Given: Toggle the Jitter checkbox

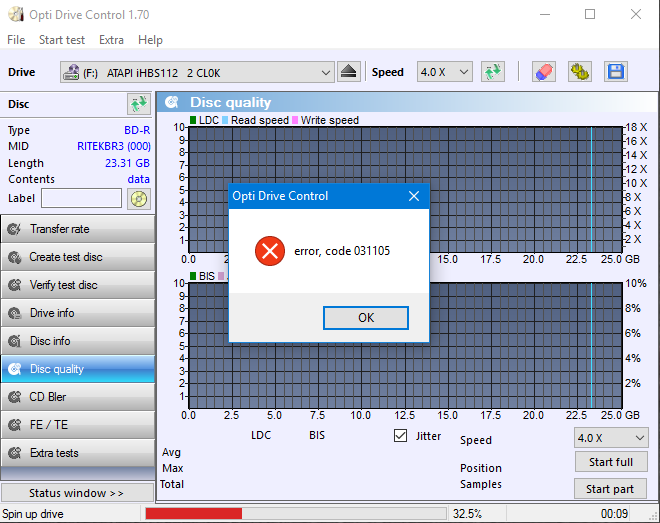Looking at the screenshot, I should coord(400,435).
